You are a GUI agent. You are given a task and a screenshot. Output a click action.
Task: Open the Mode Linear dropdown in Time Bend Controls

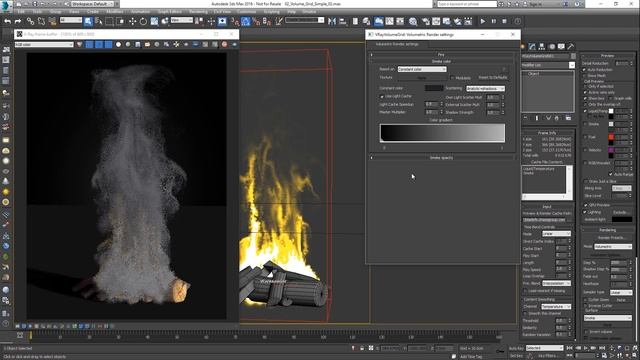click(x=556, y=234)
